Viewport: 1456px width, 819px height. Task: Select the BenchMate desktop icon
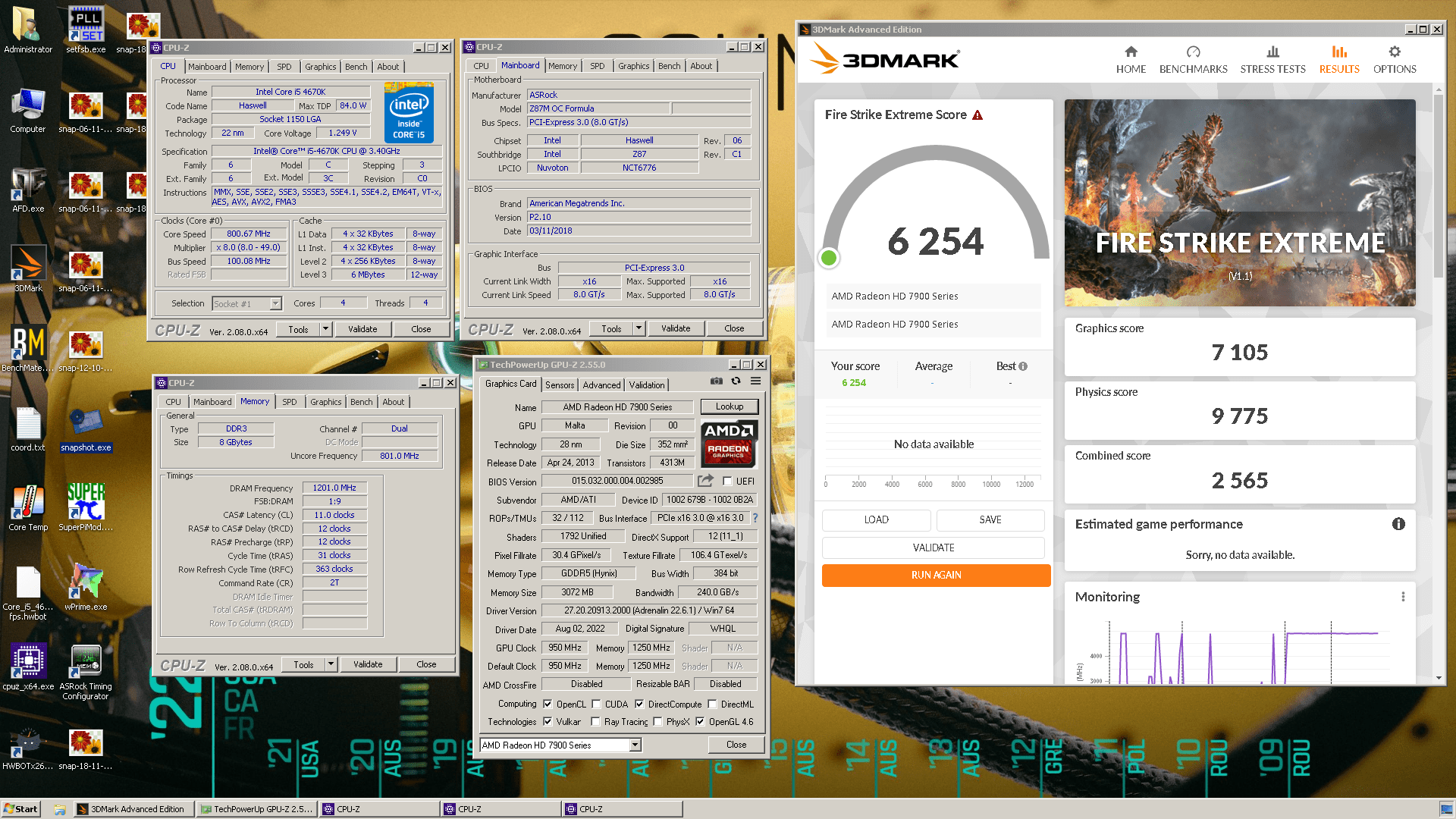coord(28,349)
